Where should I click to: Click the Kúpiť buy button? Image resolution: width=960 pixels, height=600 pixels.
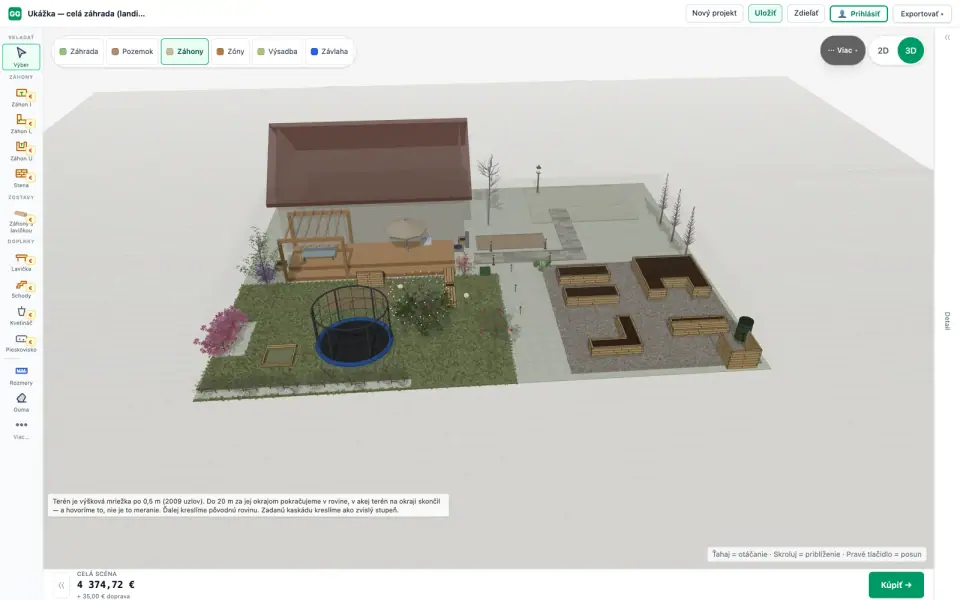[896, 585]
